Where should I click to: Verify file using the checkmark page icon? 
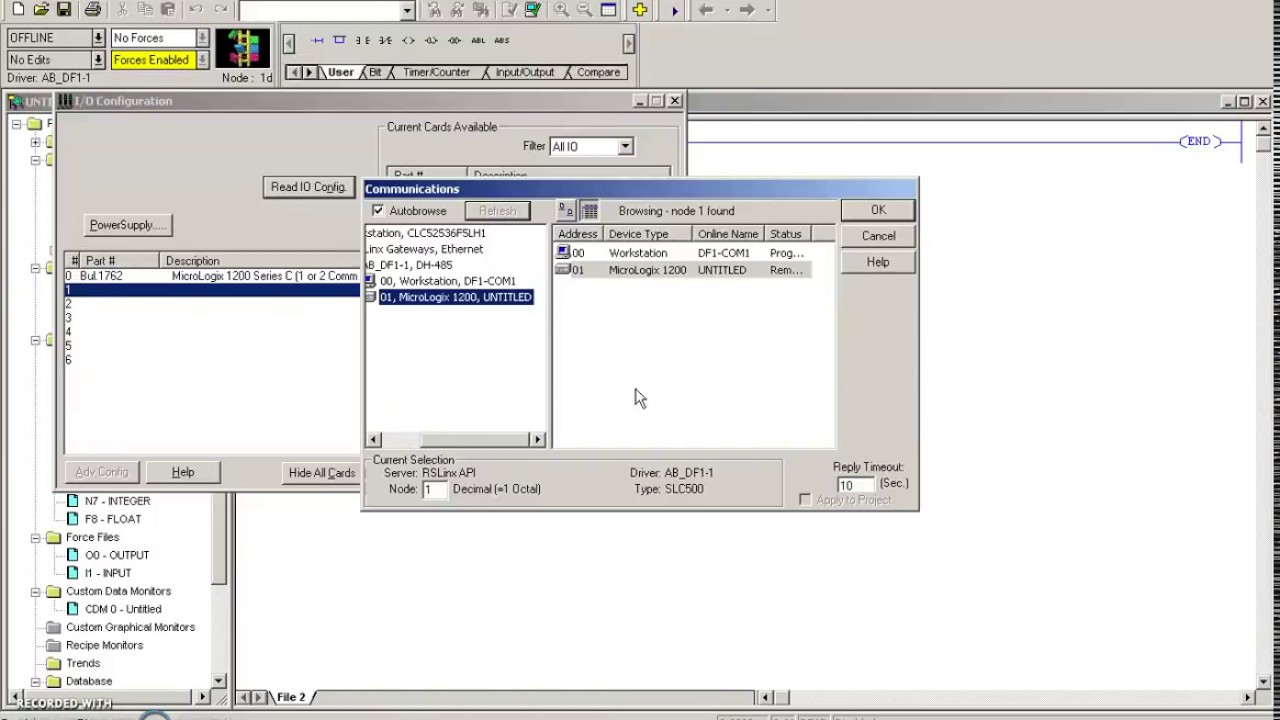click(x=510, y=10)
